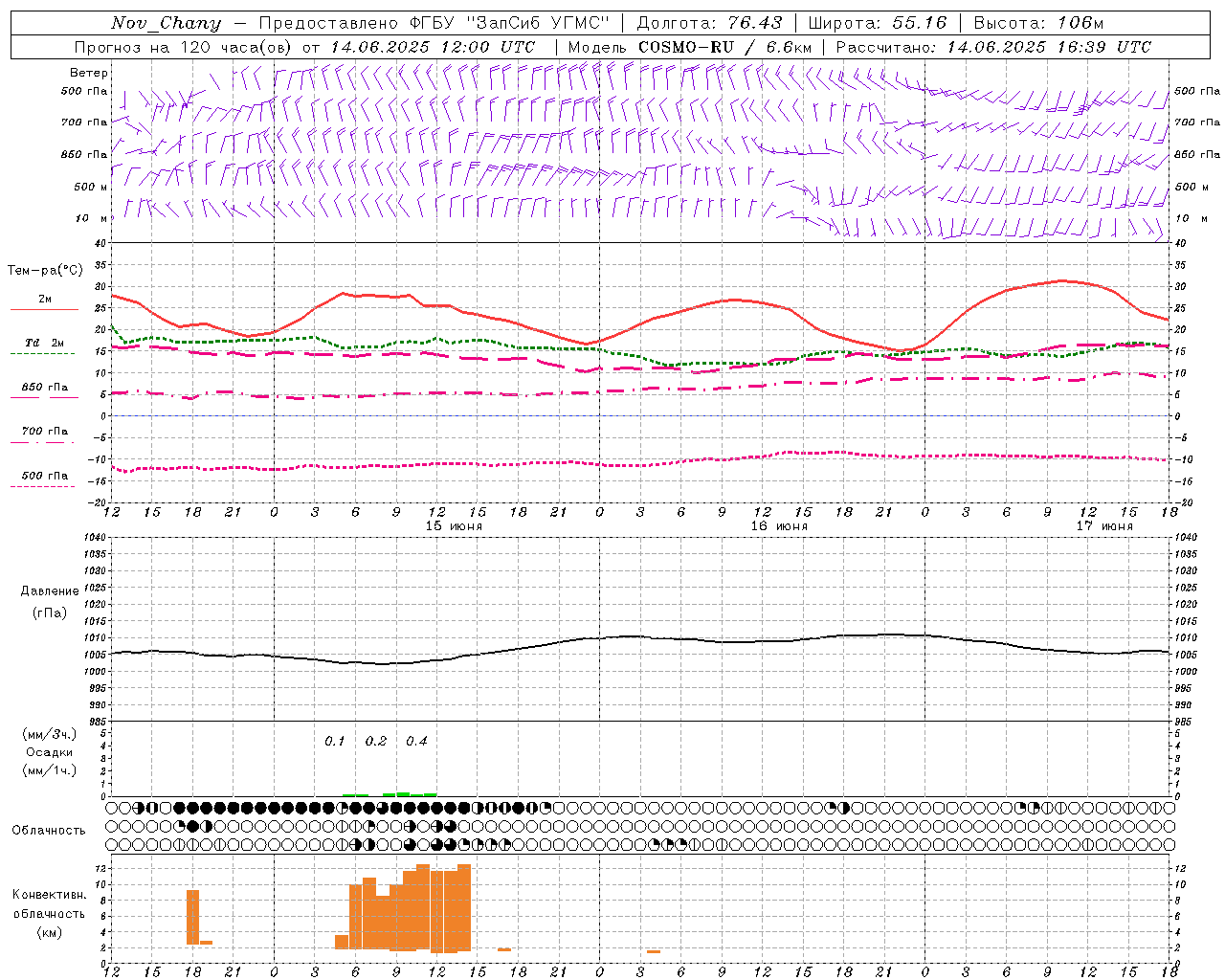The width and height of the screenshot is (1225, 980).
Task: Click the station name Nov_Chany in the header
Action: (167, 23)
